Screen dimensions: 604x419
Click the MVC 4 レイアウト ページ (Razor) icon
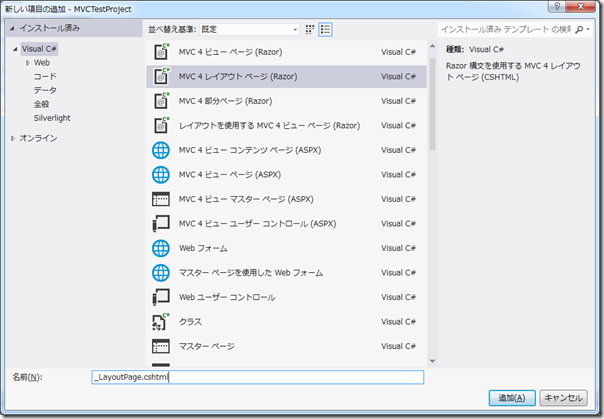[x=161, y=76]
